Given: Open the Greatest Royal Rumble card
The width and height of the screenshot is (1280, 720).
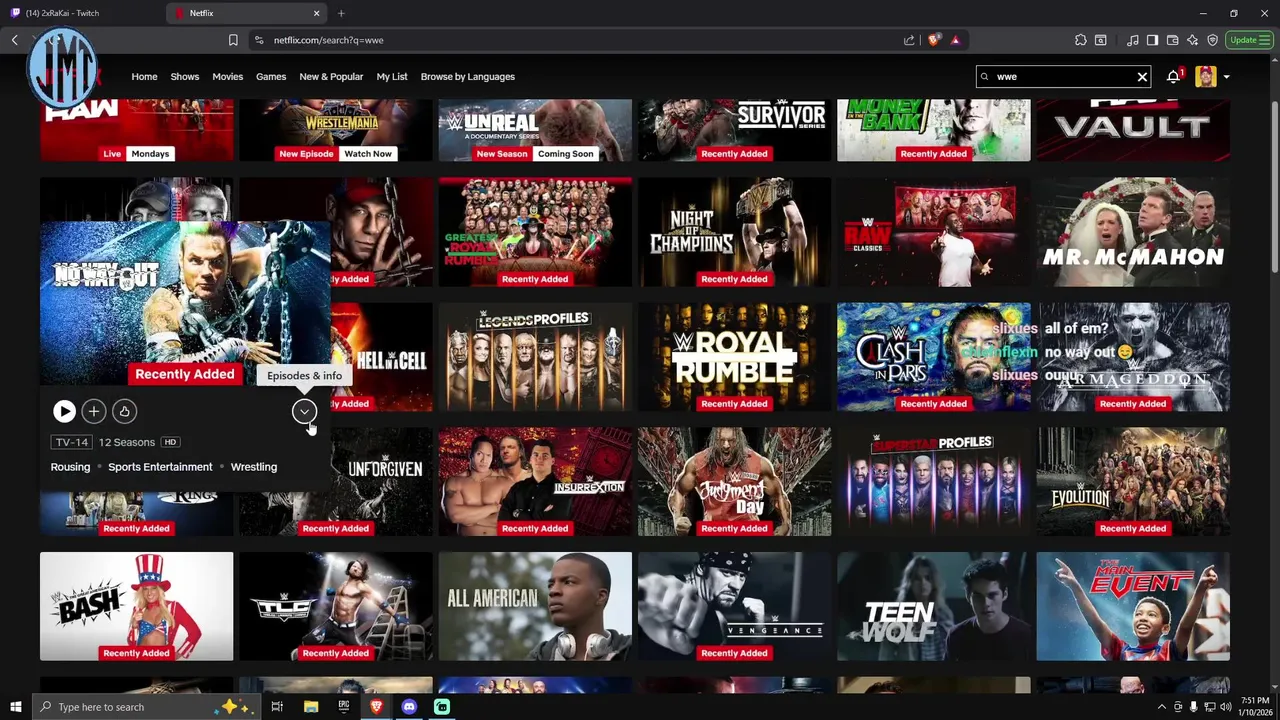Looking at the screenshot, I should point(535,232).
